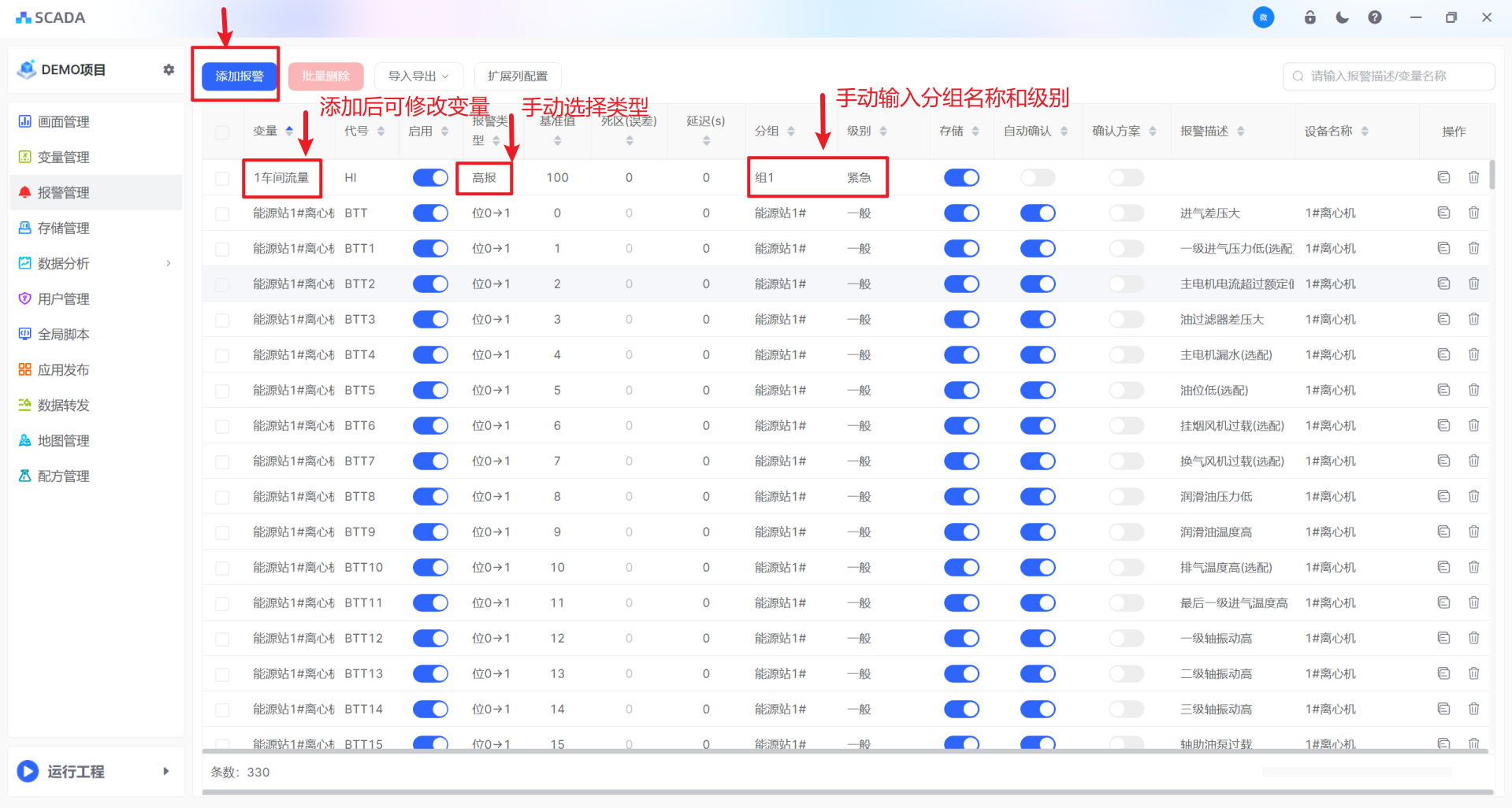
Task: Expand the 运行工程 arrow options
Action: click(165, 771)
